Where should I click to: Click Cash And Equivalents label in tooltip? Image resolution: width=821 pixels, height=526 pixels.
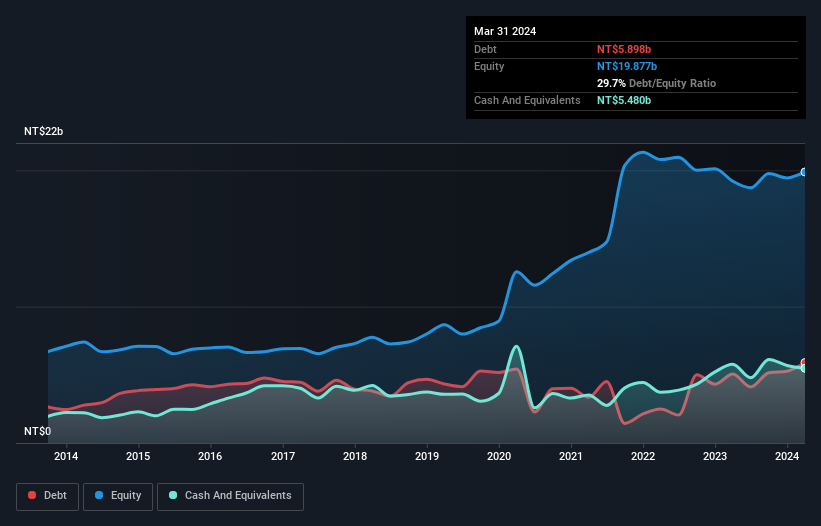click(527, 100)
